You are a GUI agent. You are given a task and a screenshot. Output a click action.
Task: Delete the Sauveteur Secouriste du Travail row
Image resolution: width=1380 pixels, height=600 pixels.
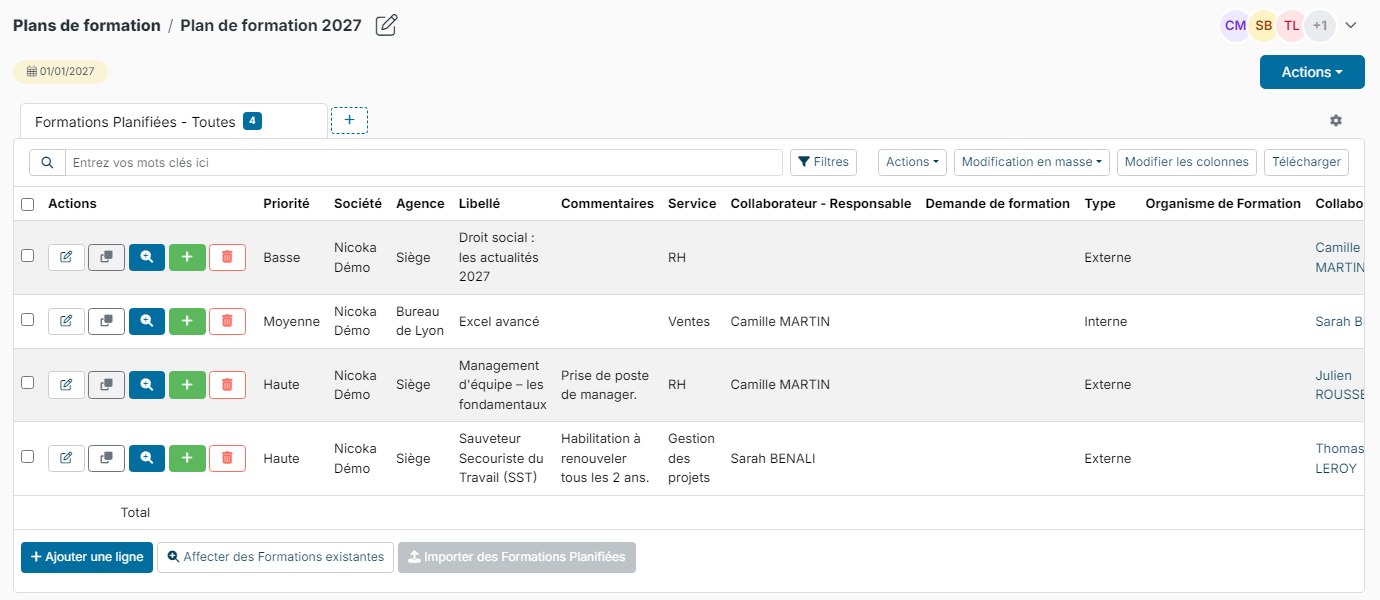pos(227,458)
